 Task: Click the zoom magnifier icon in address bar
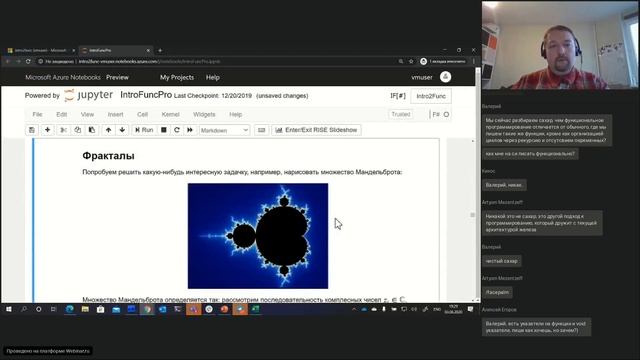click(401, 61)
